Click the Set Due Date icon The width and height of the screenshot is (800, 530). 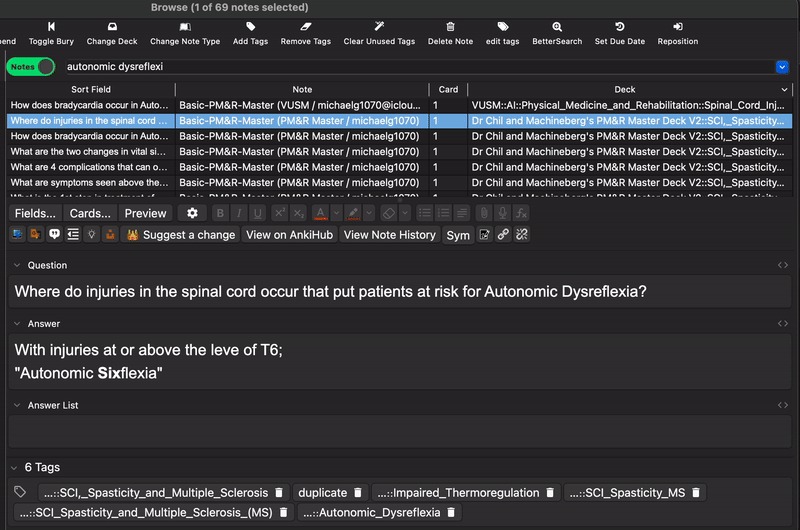pyautogui.click(x=619, y=27)
